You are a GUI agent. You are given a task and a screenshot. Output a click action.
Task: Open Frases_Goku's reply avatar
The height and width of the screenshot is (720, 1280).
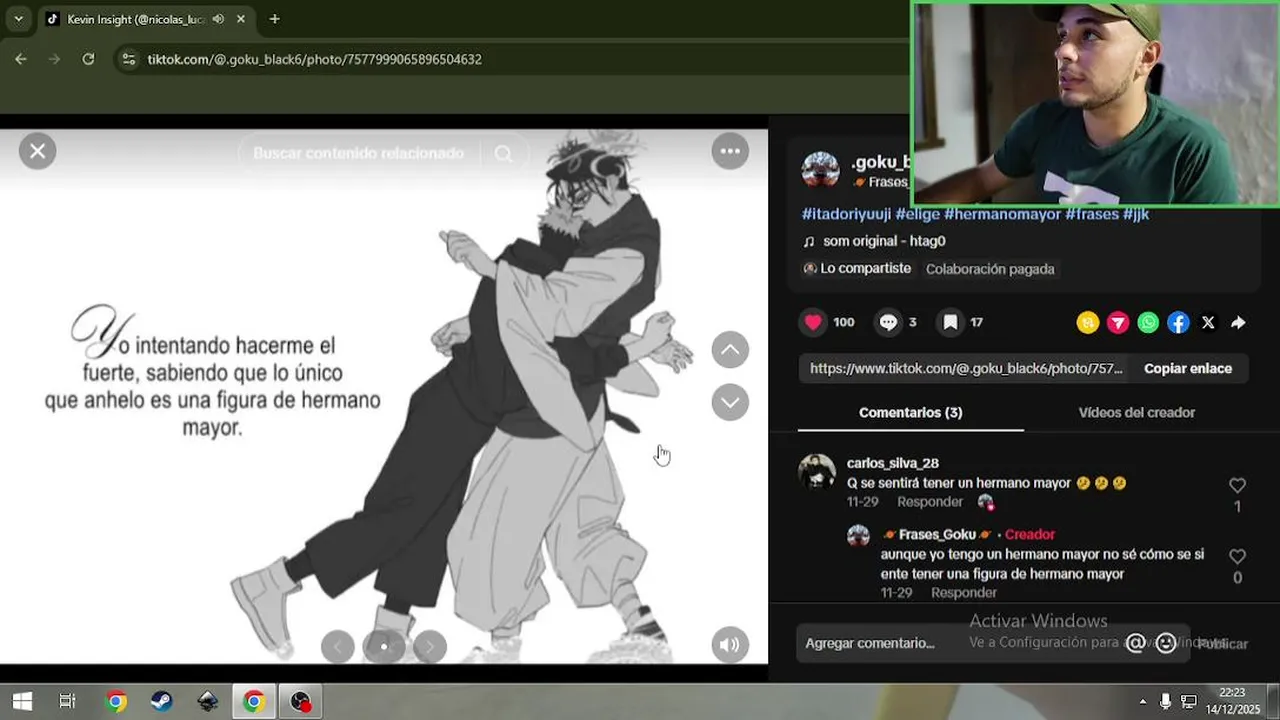click(858, 535)
